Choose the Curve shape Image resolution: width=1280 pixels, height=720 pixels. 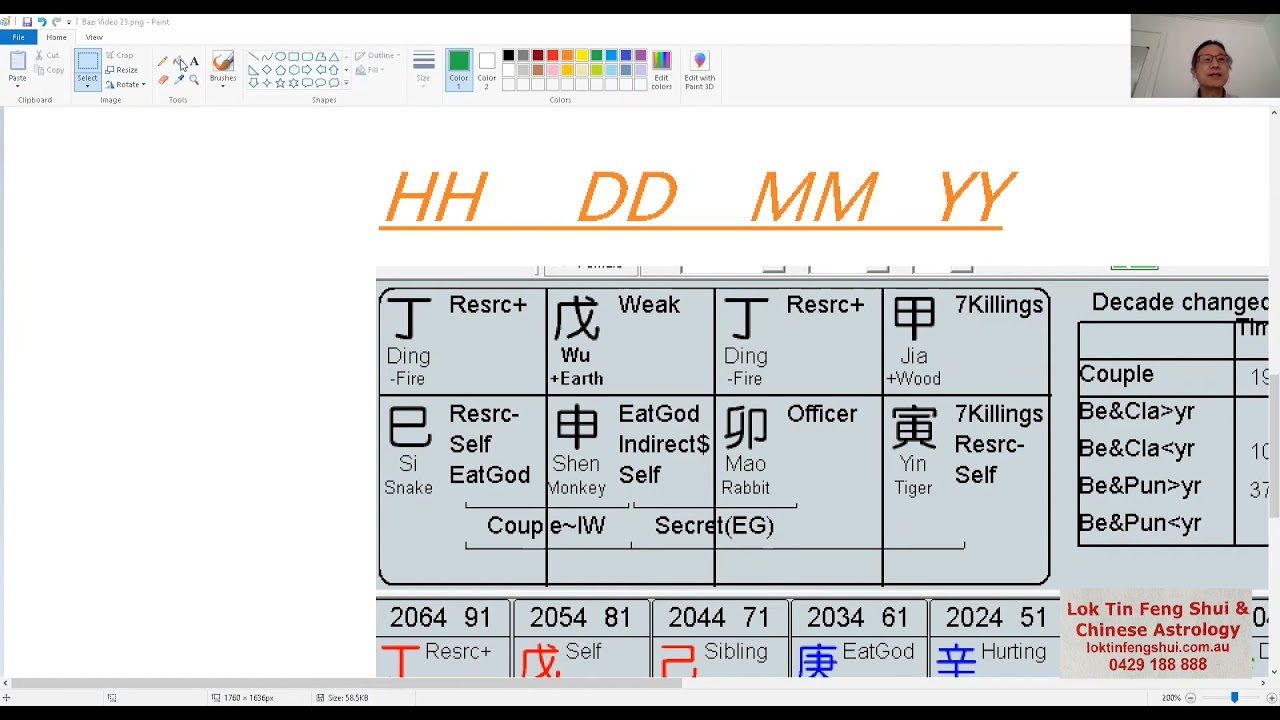point(266,57)
